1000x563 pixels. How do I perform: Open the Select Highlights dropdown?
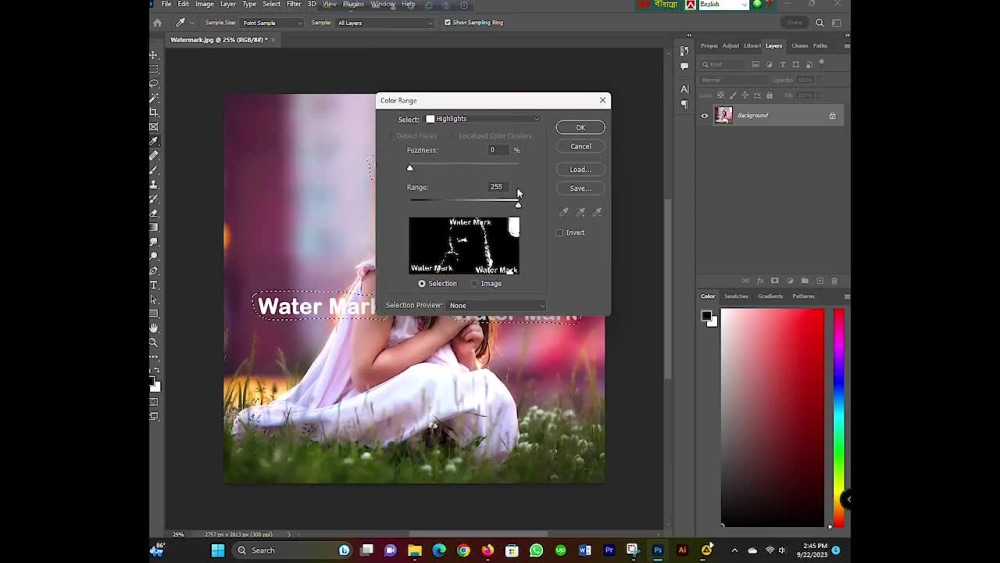coord(483,119)
